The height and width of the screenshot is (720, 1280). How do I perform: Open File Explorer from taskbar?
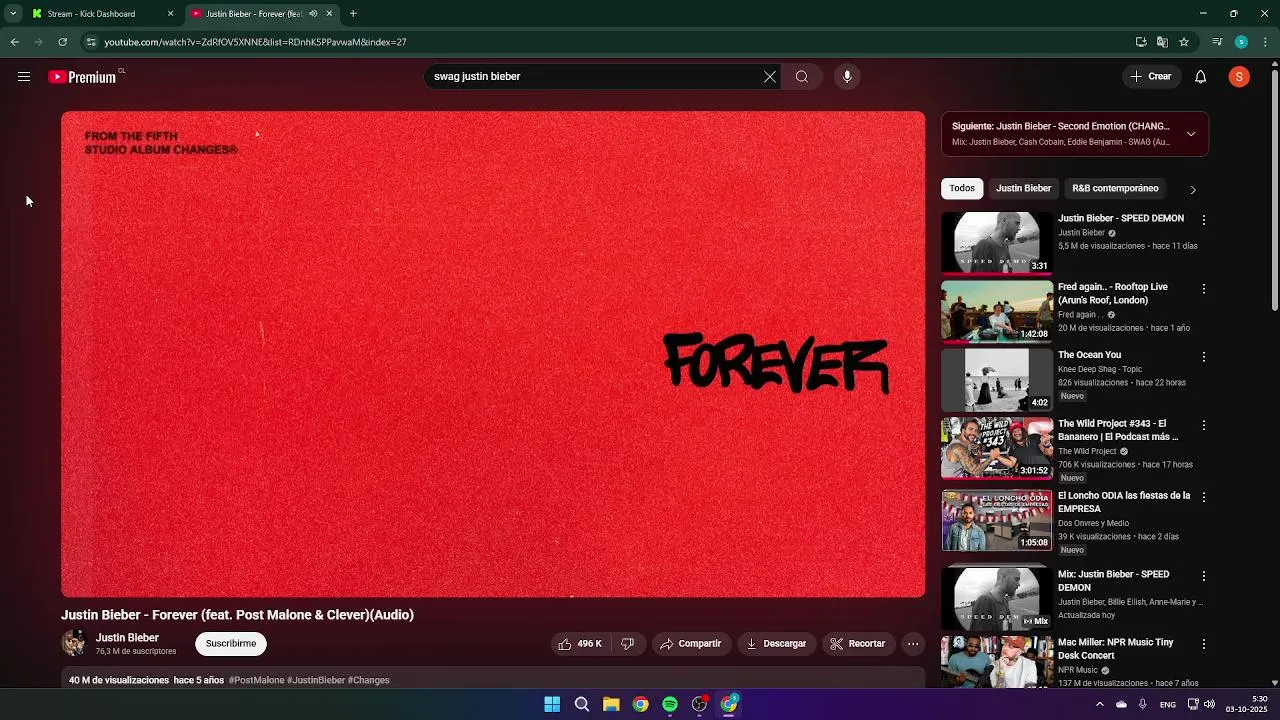tap(611, 704)
